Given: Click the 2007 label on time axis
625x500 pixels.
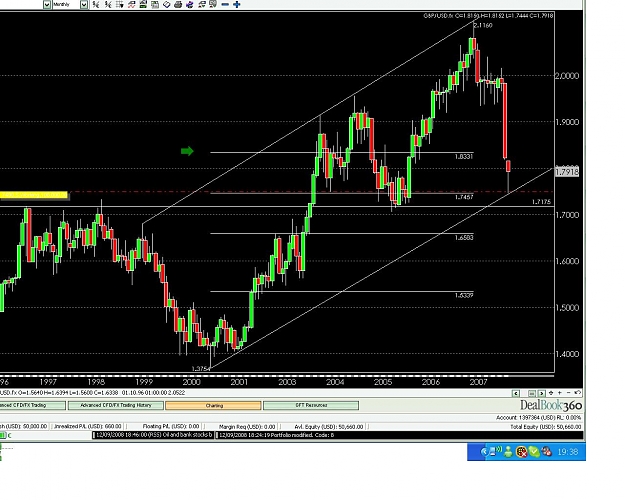Looking at the screenshot, I should [x=478, y=382].
